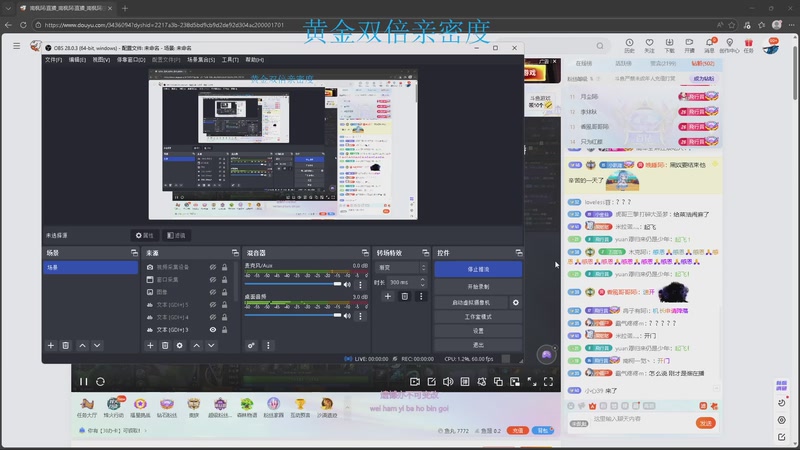
Task: Remove the selected source with trash icon
Action: tap(165, 345)
